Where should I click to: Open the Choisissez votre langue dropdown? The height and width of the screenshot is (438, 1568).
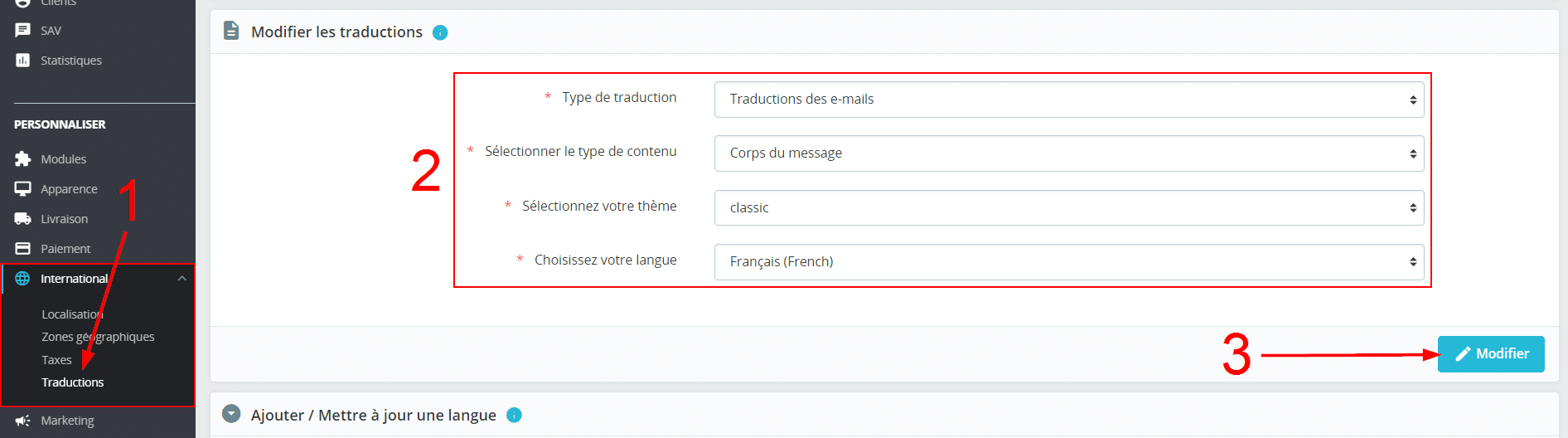1068,262
